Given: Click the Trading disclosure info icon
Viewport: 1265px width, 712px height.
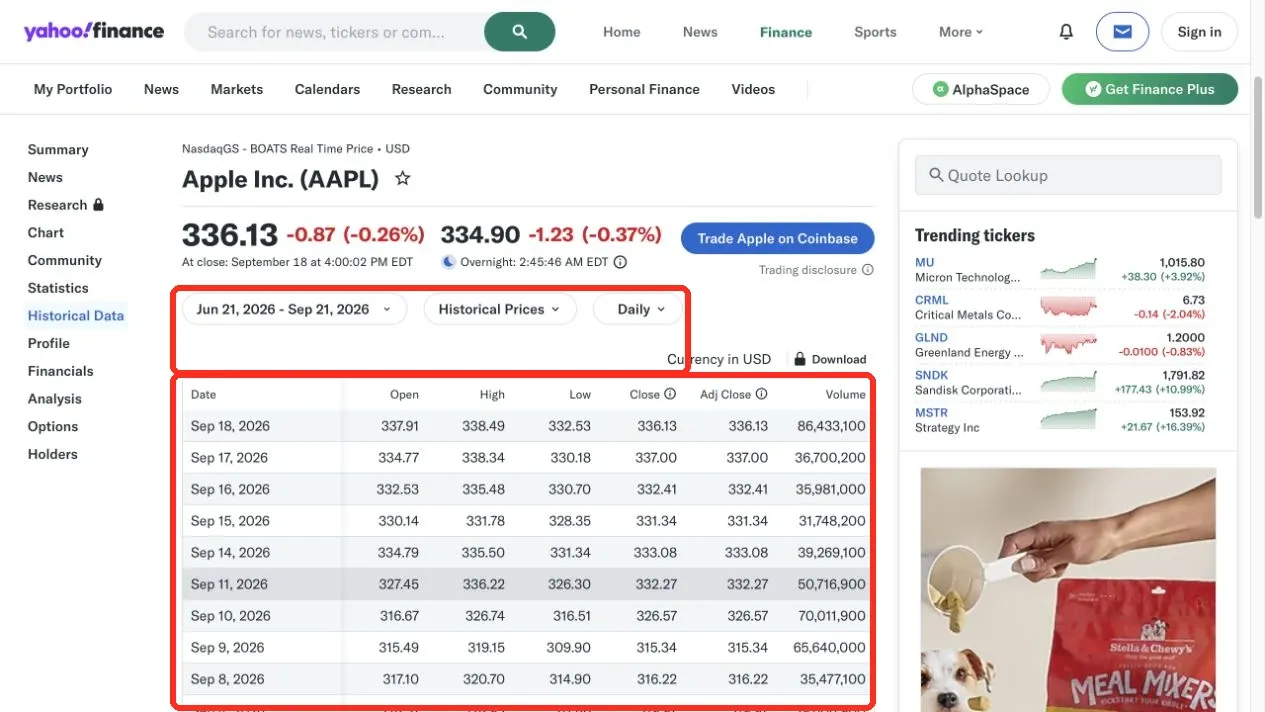Looking at the screenshot, I should pyautogui.click(x=868, y=270).
